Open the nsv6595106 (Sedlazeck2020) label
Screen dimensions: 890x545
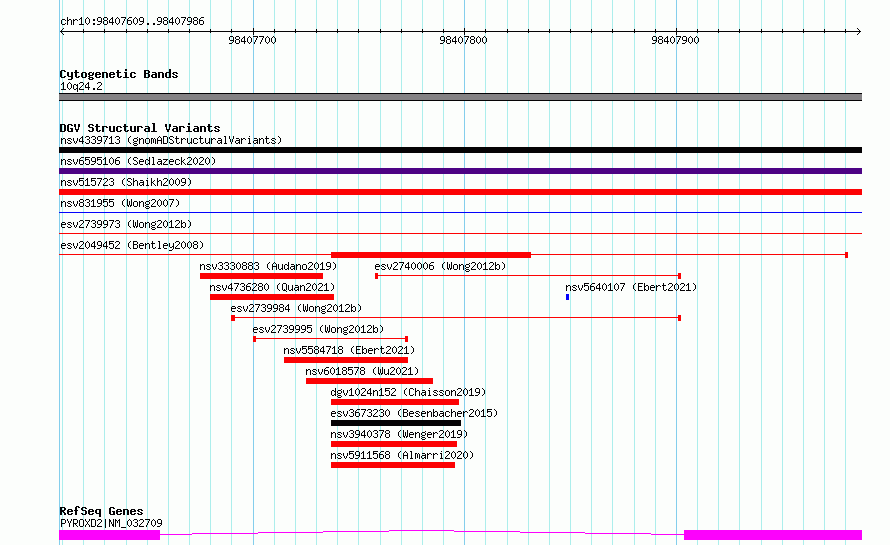pyautogui.click(x=138, y=161)
